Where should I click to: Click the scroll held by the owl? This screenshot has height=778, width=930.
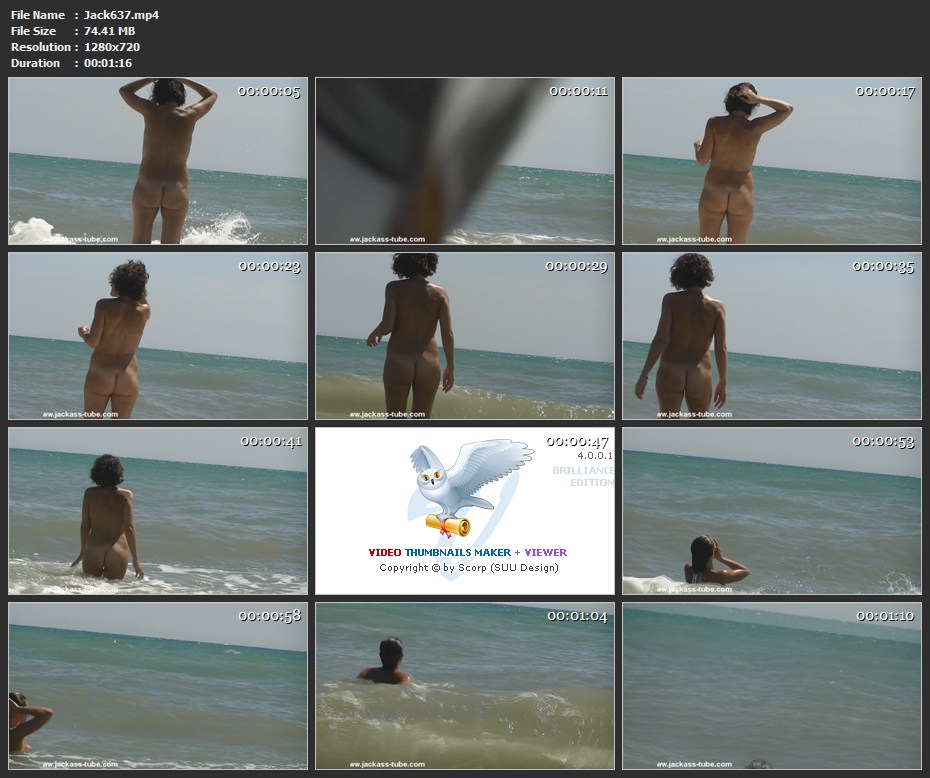448,523
